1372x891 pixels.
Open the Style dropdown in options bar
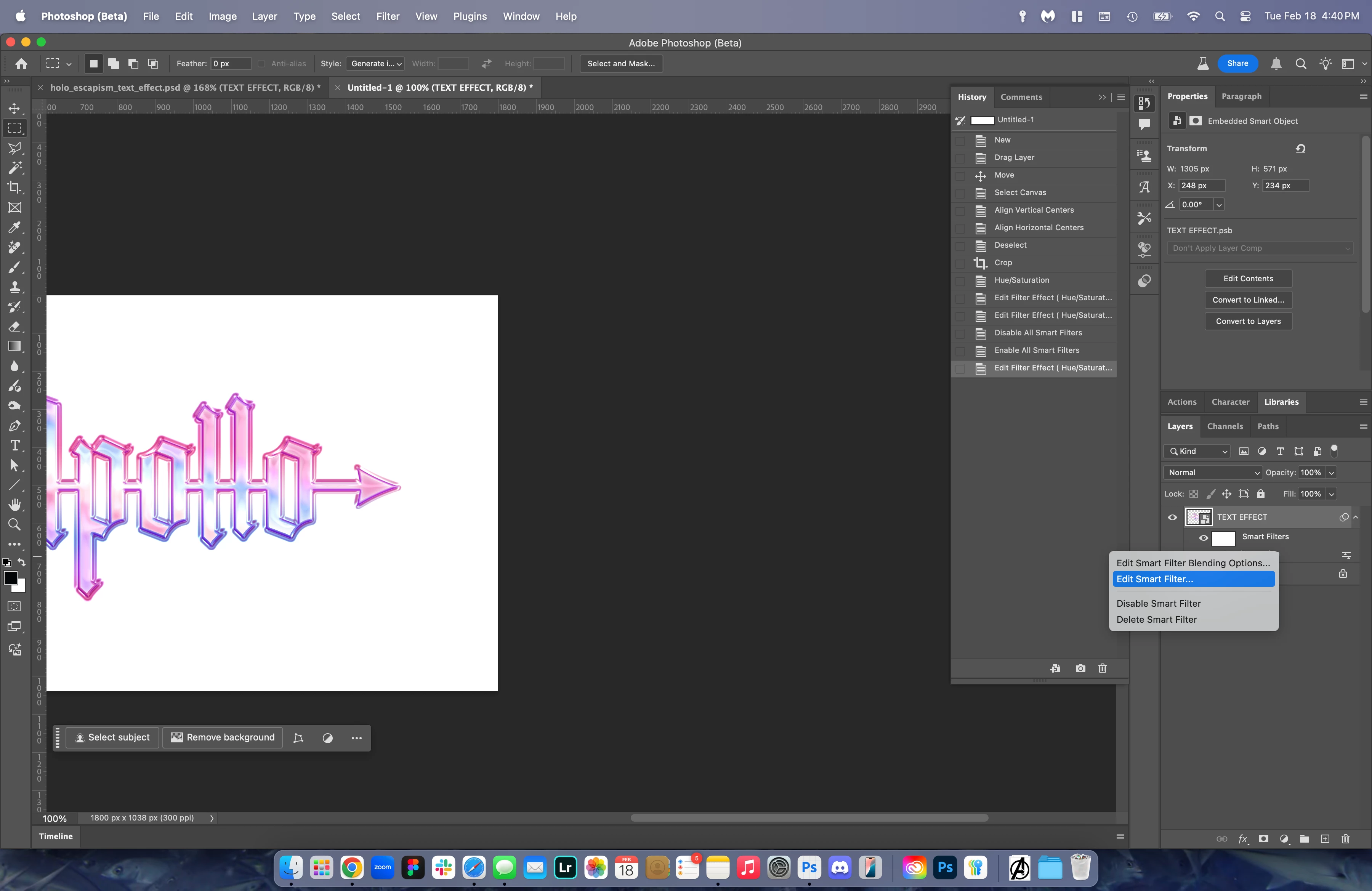pos(375,63)
